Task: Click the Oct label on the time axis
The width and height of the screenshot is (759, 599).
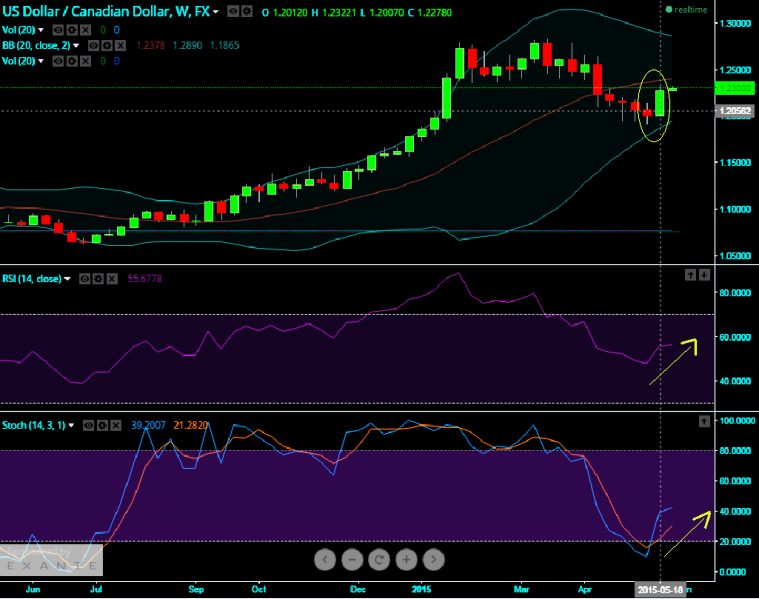Action: click(x=259, y=589)
